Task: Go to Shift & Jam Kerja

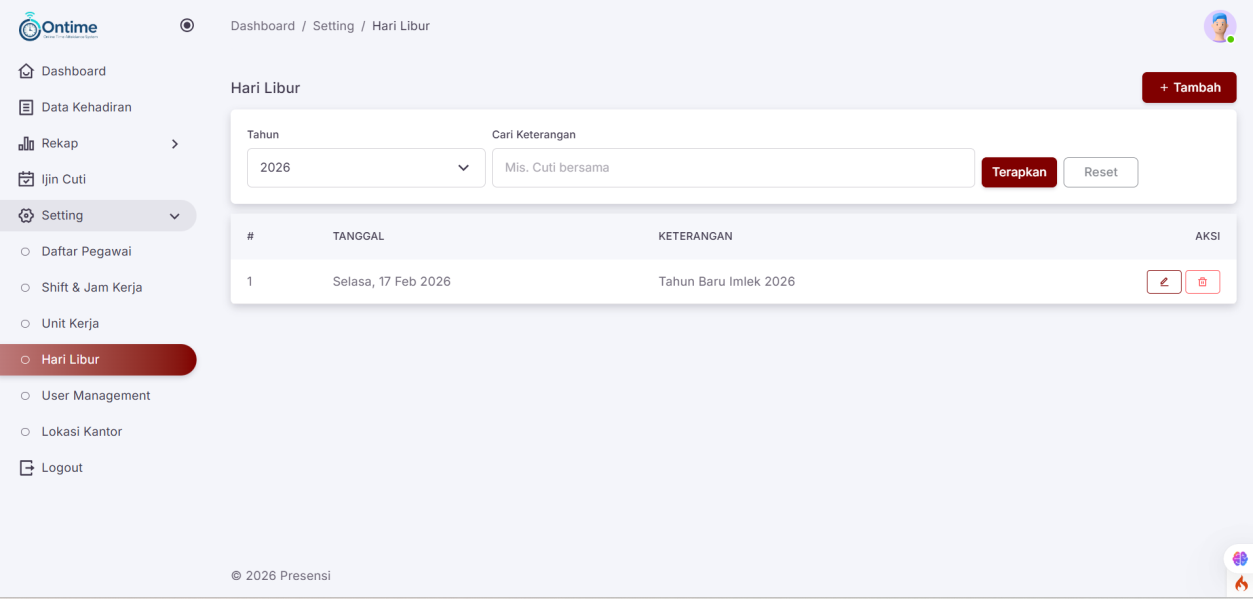Action: 92,288
